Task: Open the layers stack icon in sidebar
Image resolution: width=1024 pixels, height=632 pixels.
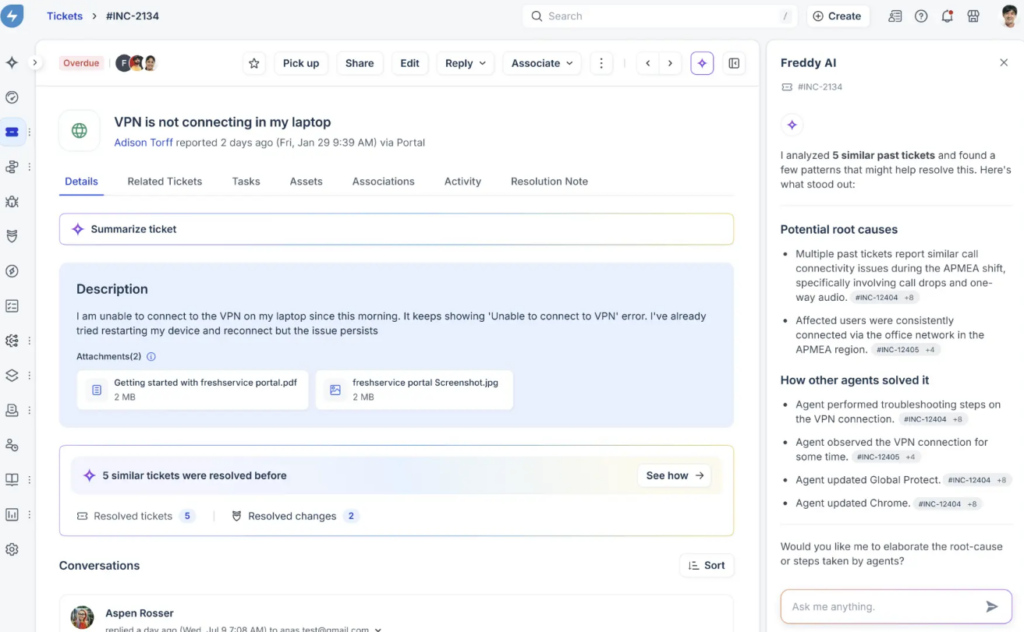Action: 12,375
